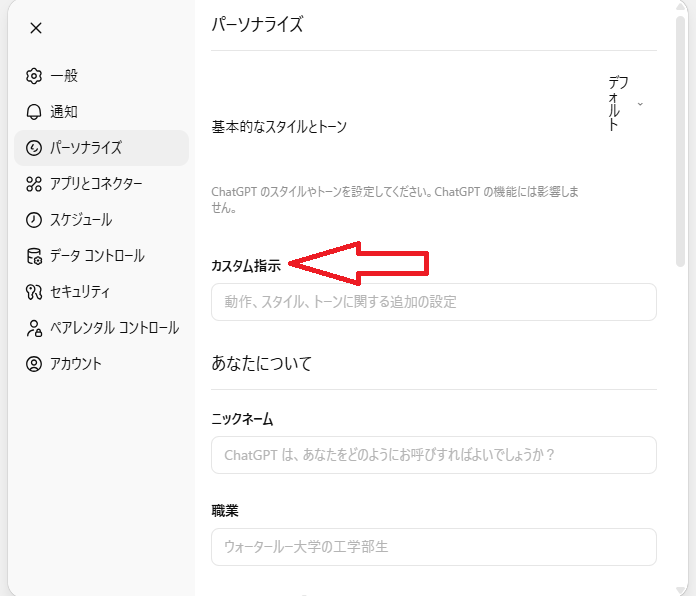
Task: Click the あなたについて heading
Action: [x=261, y=363]
